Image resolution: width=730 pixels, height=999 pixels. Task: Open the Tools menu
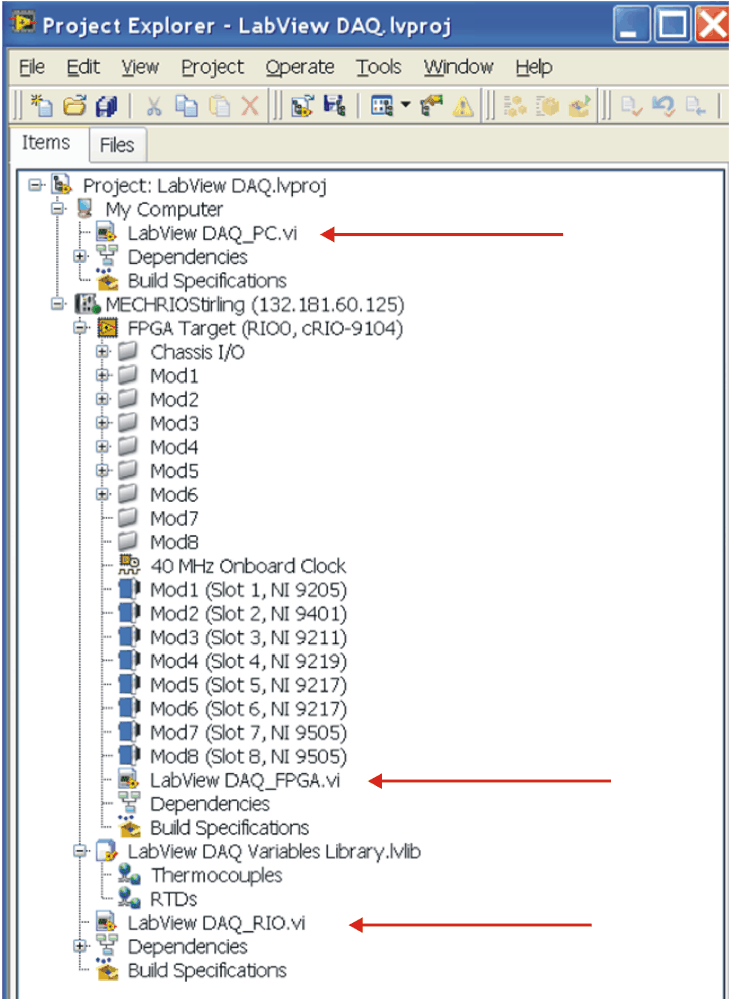379,67
